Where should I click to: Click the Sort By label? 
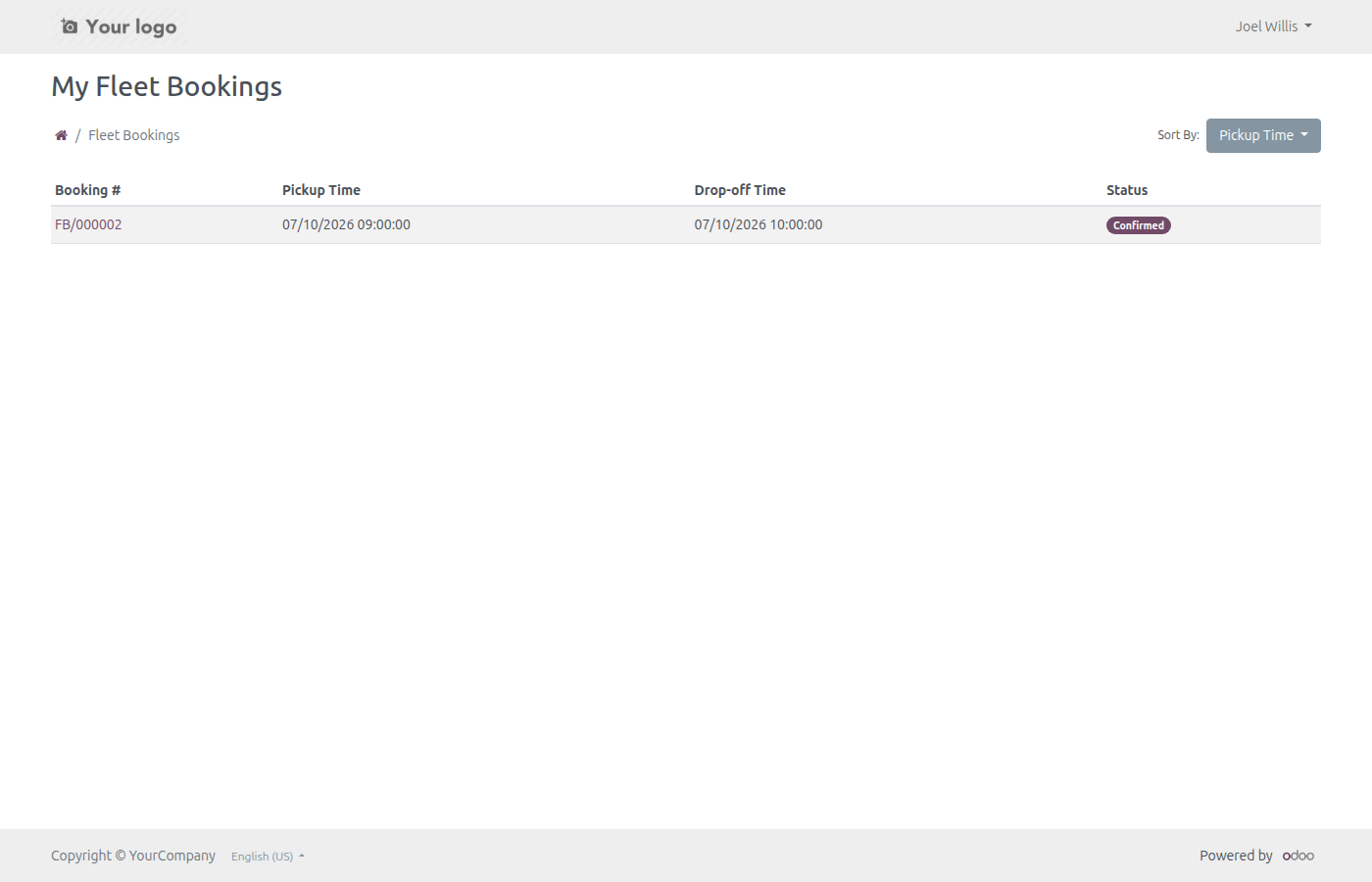click(x=1178, y=135)
